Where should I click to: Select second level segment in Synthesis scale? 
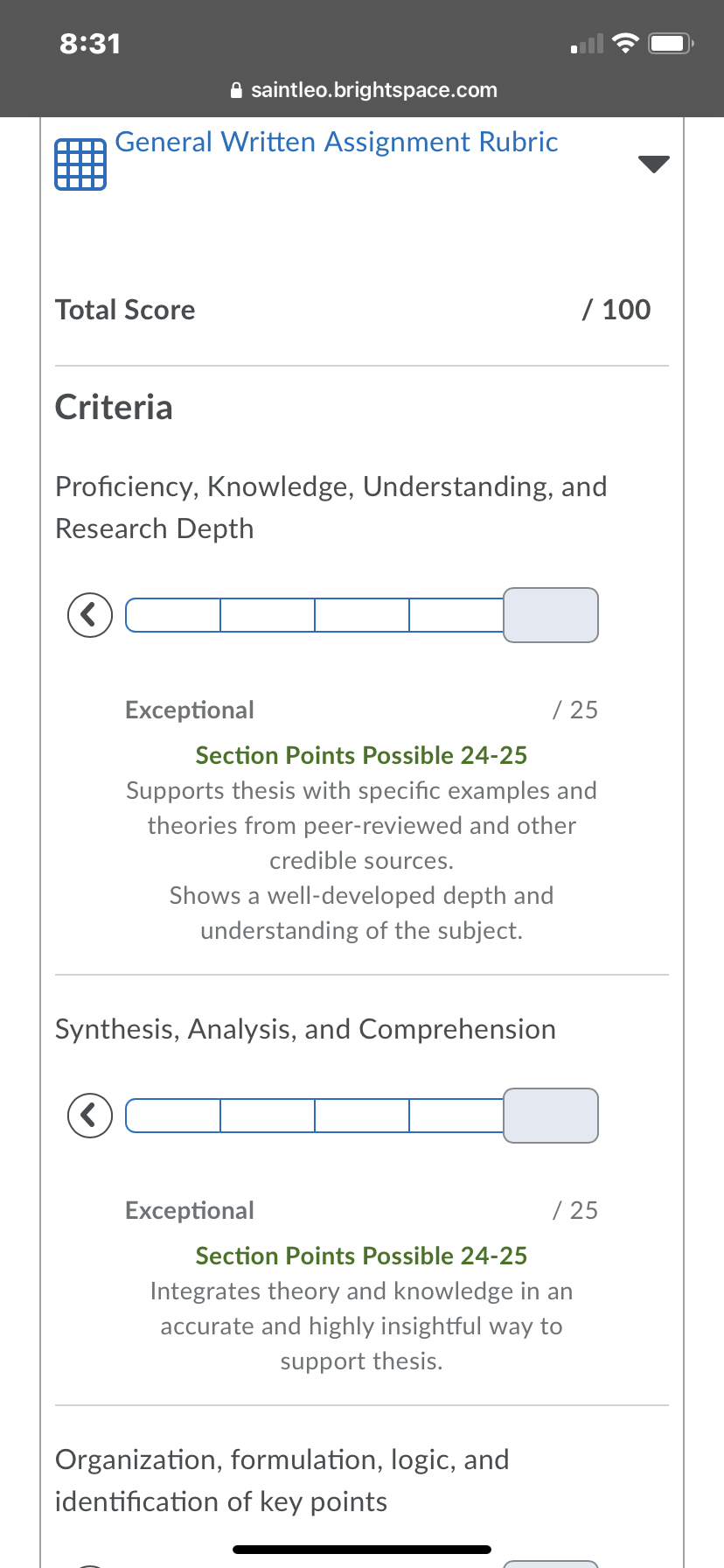coord(268,1116)
